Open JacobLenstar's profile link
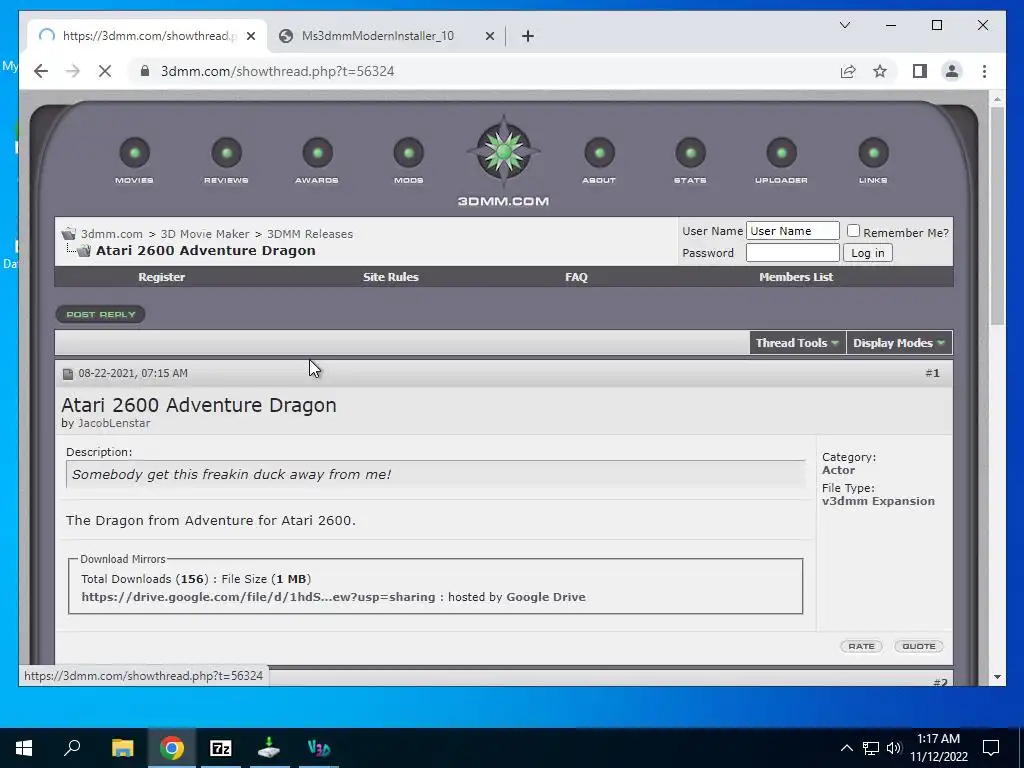This screenshot has height=768, width=1024. pos(114,423)
